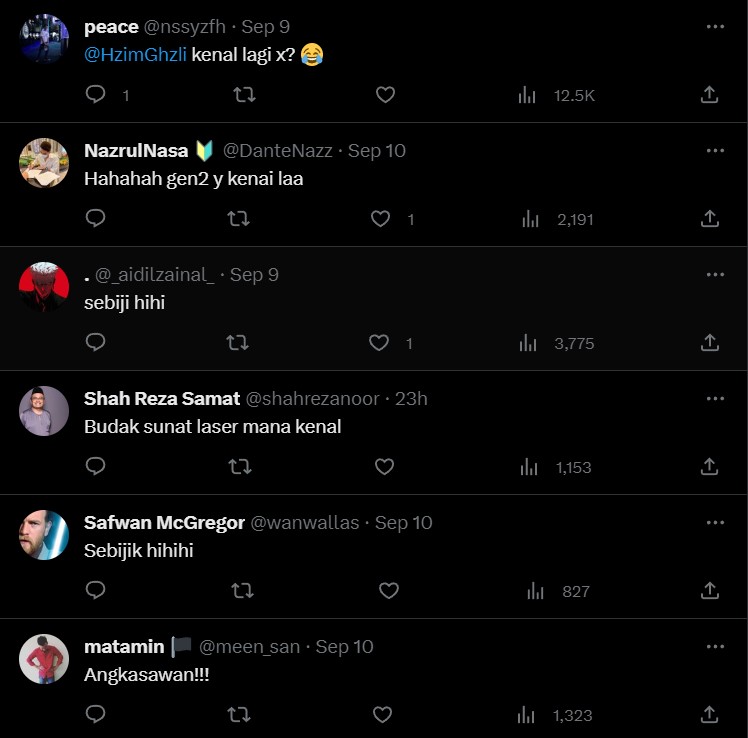Share peace's tweet

(x=709, y=95)
